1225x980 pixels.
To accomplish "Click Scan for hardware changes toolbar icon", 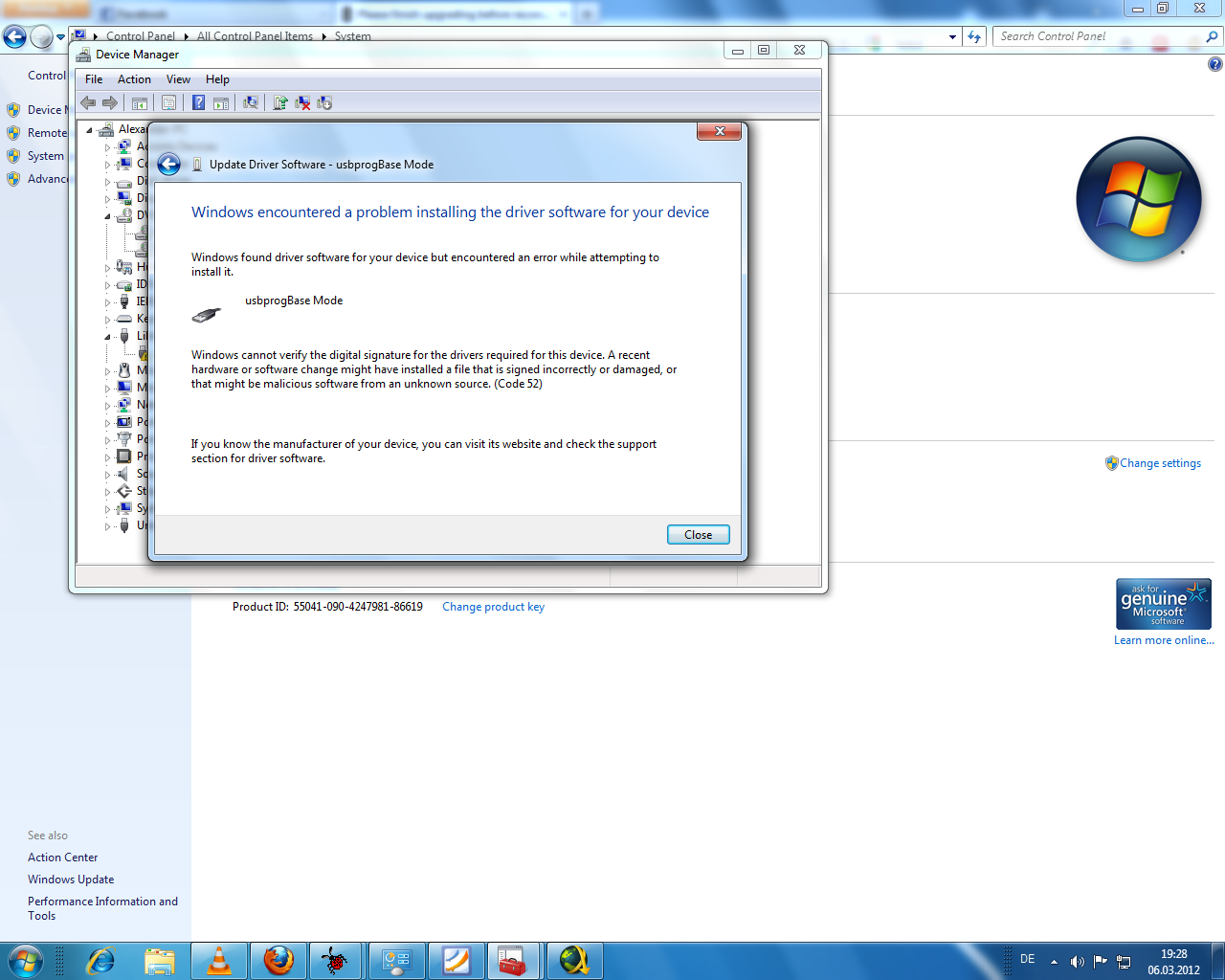I will 251,102.
